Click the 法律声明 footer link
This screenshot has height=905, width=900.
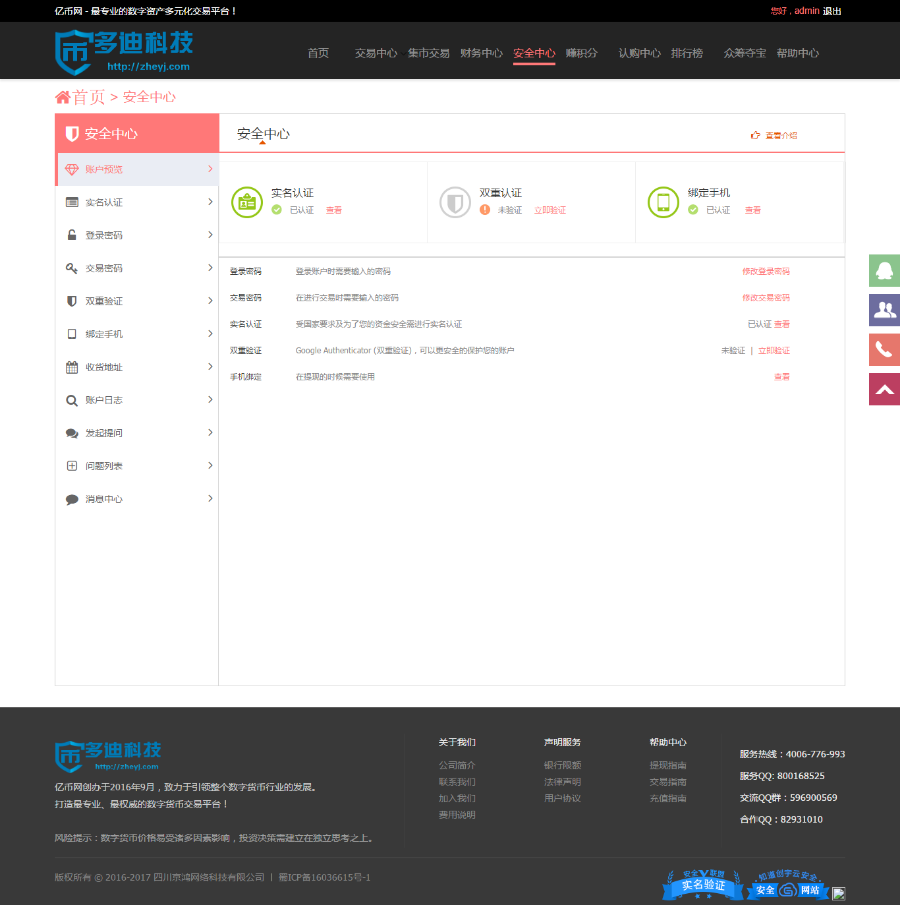click(x=562, y=782)
